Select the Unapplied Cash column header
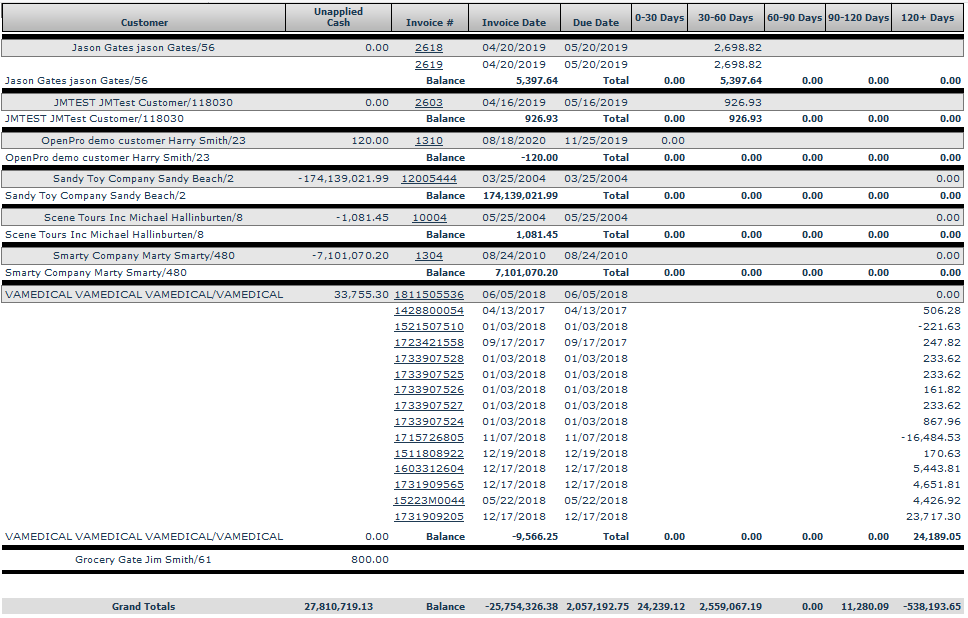Viewport: 968px width, 618px height. (x=338, y=17)
